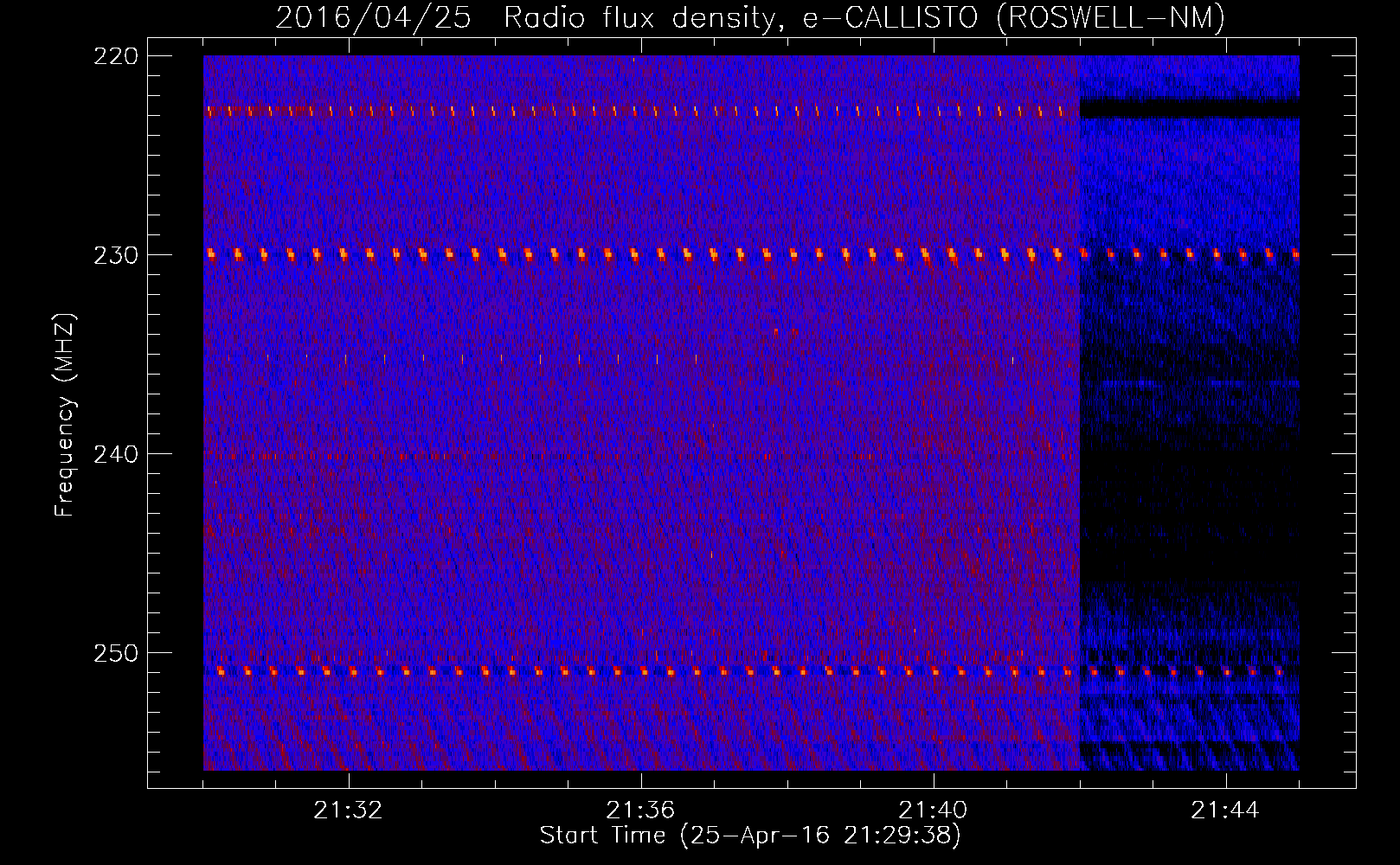Click the 21:44 time tick label
This screenshot has height=865, width=1400.
[1225, 811]
